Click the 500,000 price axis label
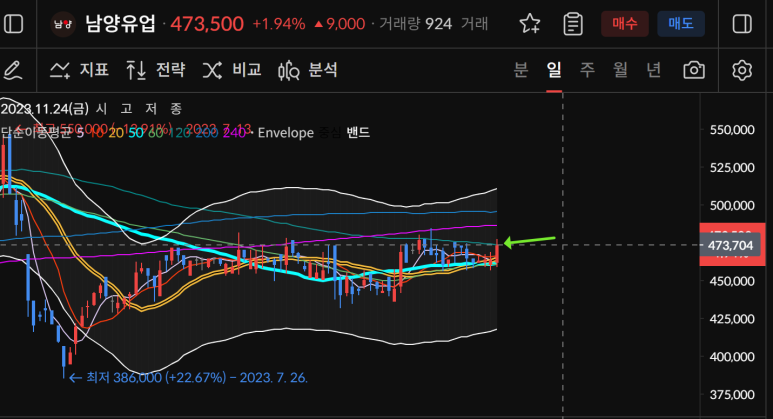Screen dimensions: 773x419 click(732, 206)
